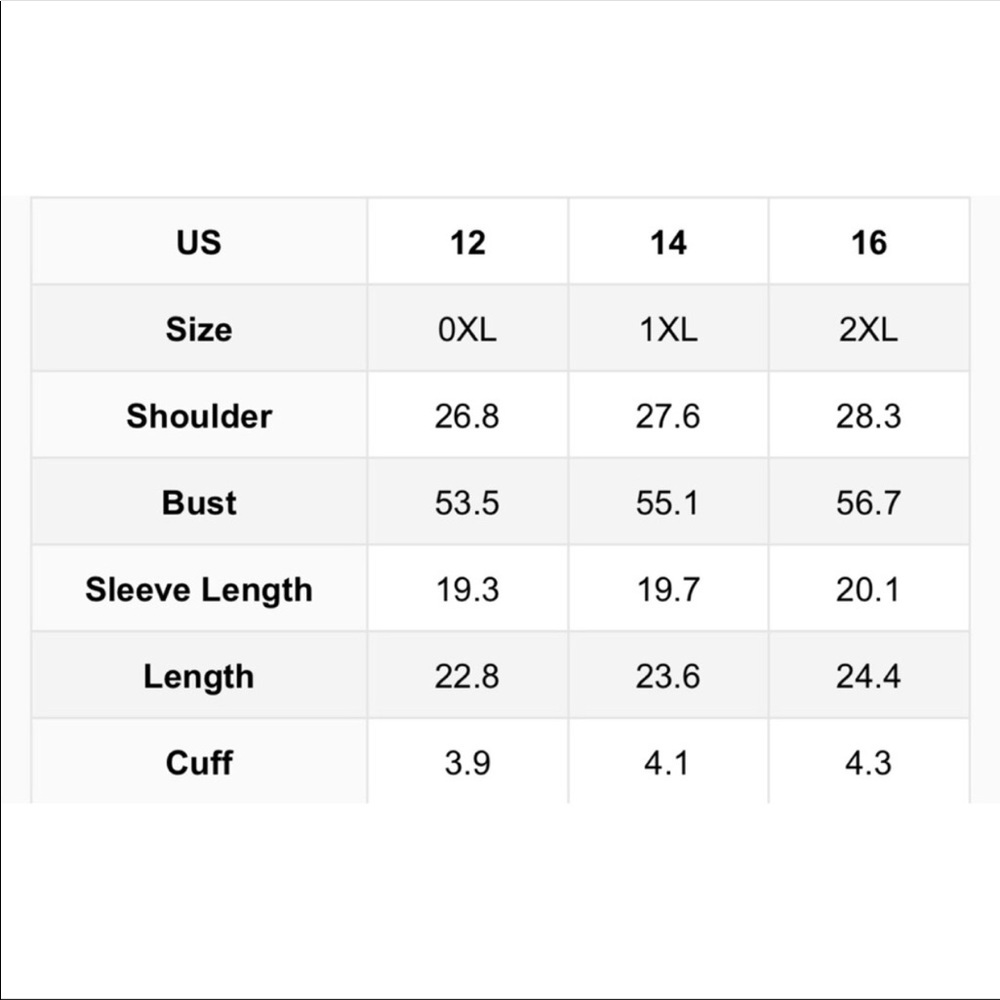1000x1000 pixels.
Task: Click the 55.1 bust measurement
Action: click(x=668, y=503)
